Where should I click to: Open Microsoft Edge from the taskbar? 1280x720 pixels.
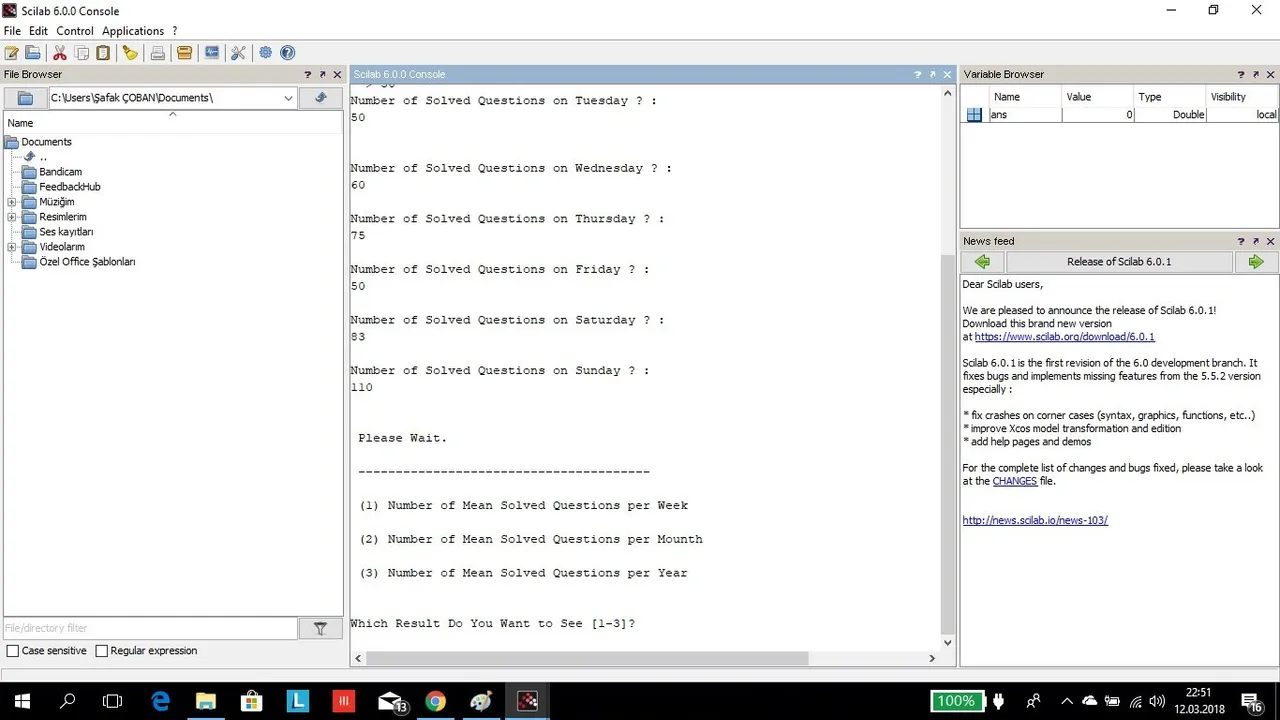[160, 701]
